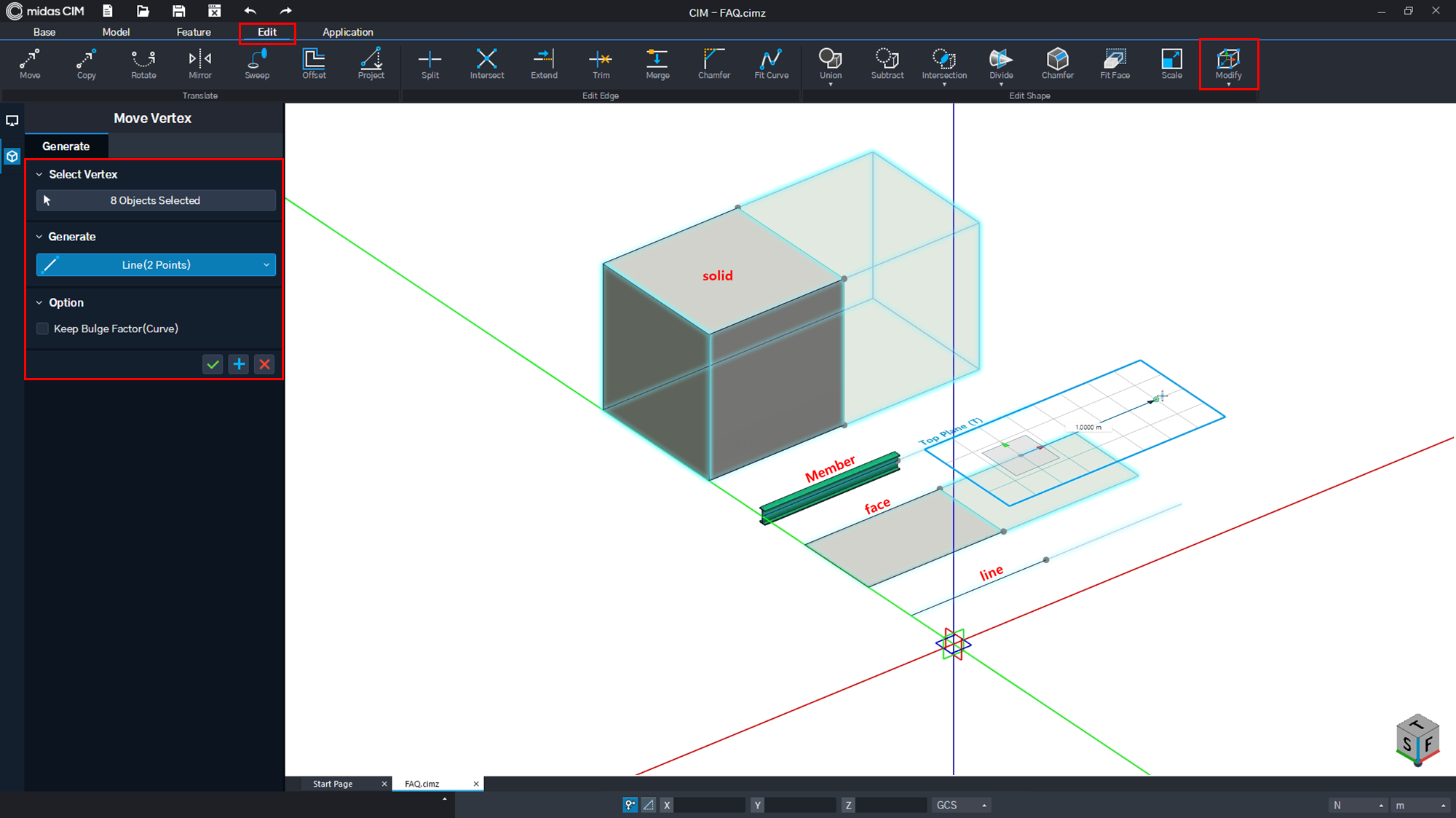1456x818 pixels.
Task: Enable Keep Bulge Factor(Curve) checkbox
Action: [x=43, y=329]
